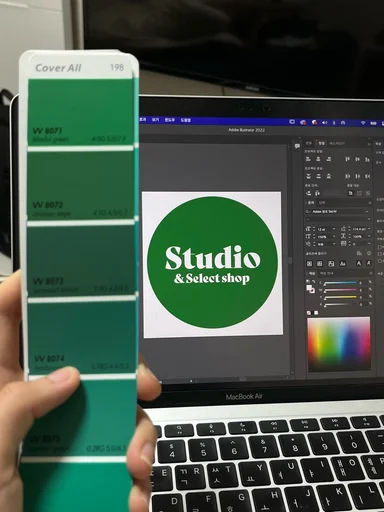Image resolution: width=384 pixels, height=512 pixels.
Task: Click horizontal align left icon in Align panel
Action: (x=308, y=159)
